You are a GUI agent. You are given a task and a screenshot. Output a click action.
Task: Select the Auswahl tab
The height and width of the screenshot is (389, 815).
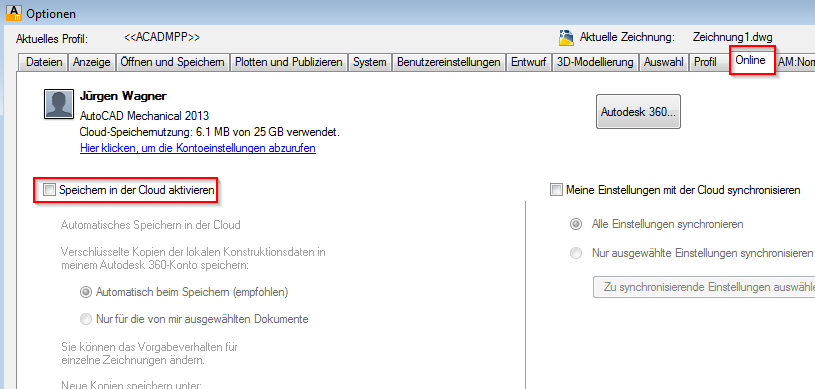pyautogui.click(x=664, y=62)
